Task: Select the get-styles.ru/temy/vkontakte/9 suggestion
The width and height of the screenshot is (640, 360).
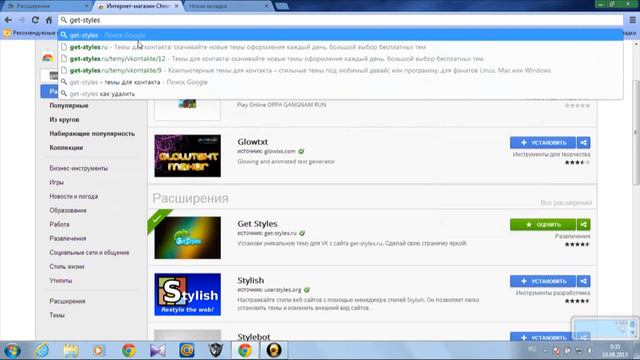Action: (341, 70)
